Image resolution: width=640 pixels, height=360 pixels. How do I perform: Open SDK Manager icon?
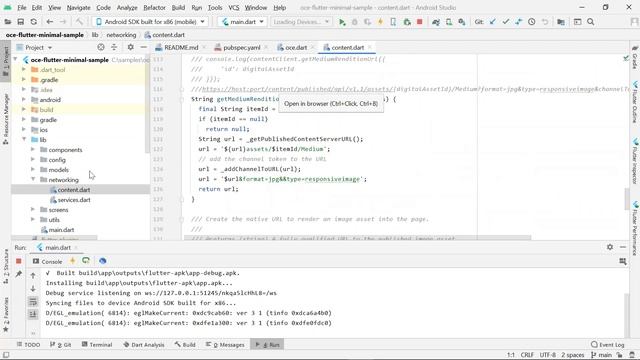pyautogui.click(x=462, y=22)
